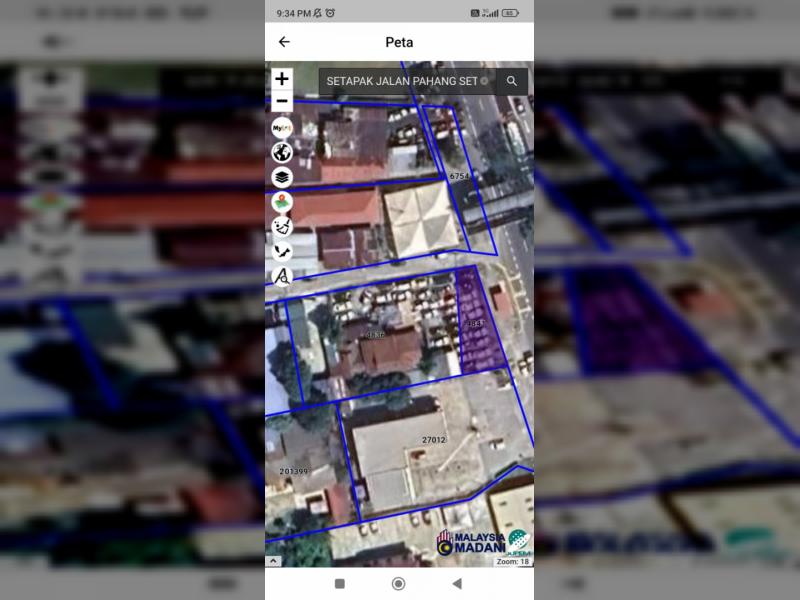Screen dimensions: 800x600
Task: Select the purple highlighted lot 4841
Action: [x=475, y=323]
